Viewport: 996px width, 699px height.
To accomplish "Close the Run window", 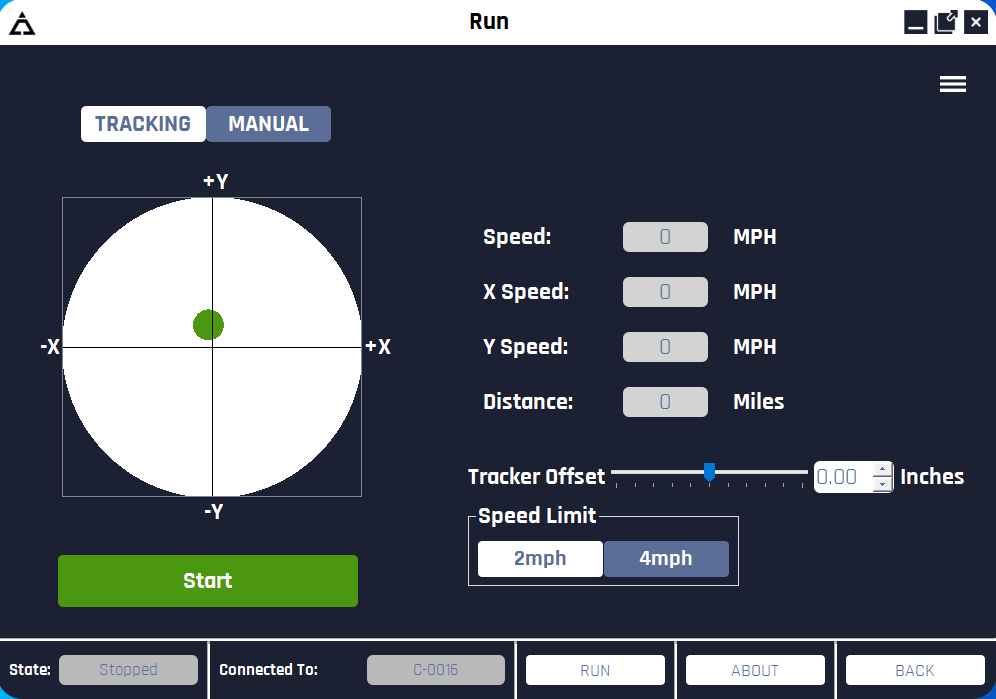I will point(976,22).
